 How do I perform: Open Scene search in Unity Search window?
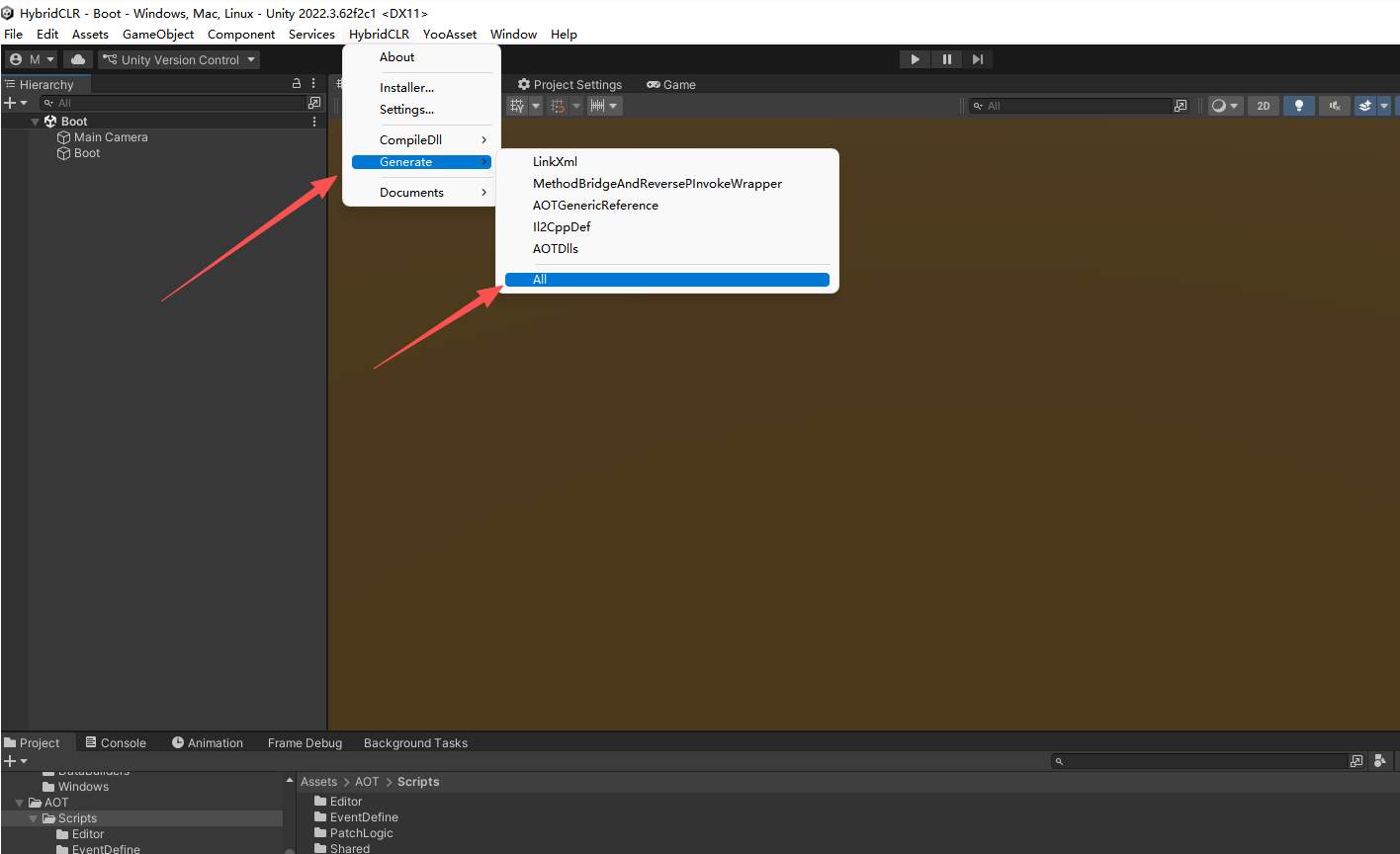(x=1181, y=106)
